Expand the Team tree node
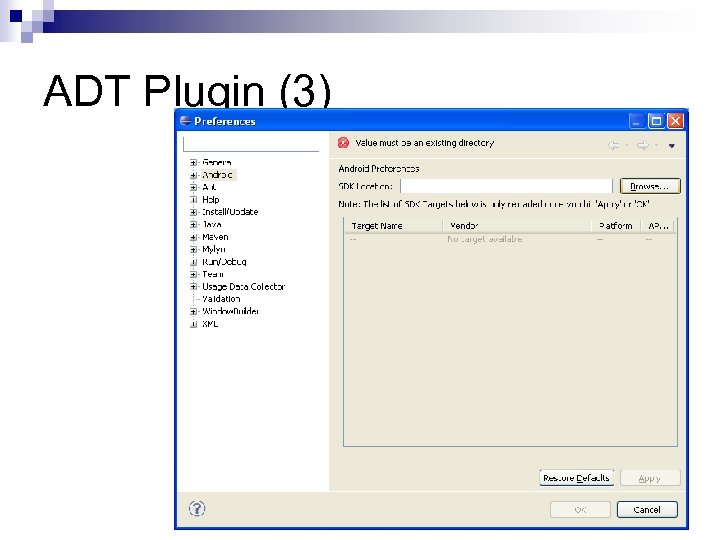Screen dimensions: 720x540 tap(193, 274)
